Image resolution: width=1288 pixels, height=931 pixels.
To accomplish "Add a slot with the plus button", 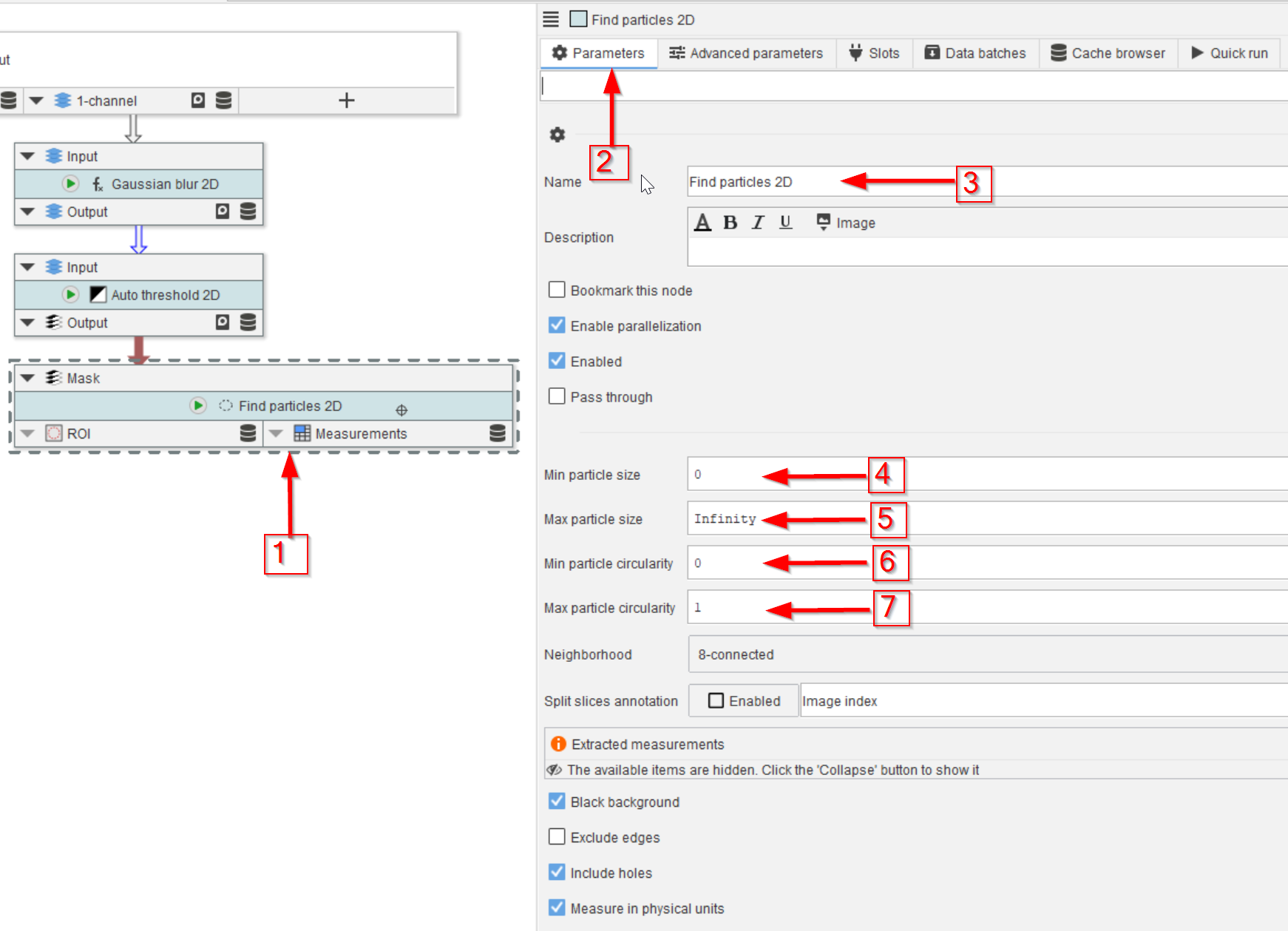I will point(346,101).
